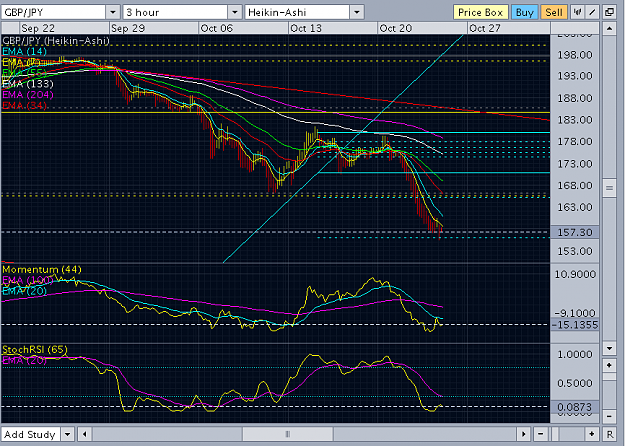Click the 10.9000 momentum axis label
The image size is (625, 446).
[575, 274]
